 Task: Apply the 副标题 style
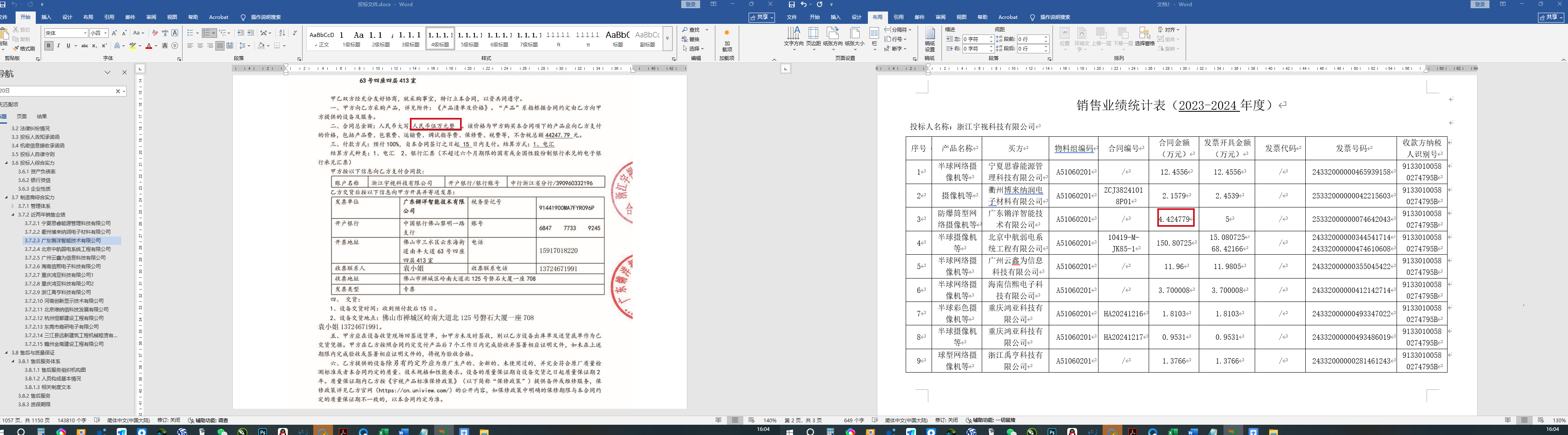pos(647,38)
